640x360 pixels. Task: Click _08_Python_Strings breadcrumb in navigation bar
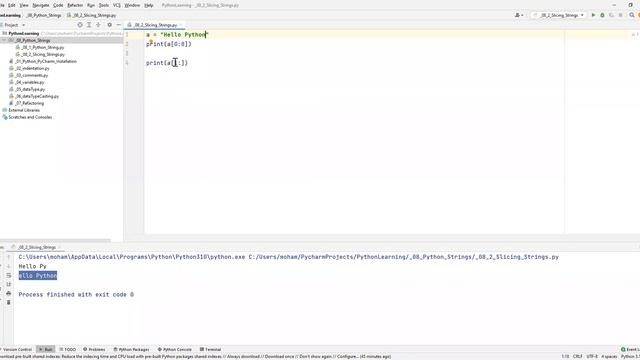coord(43,15)
